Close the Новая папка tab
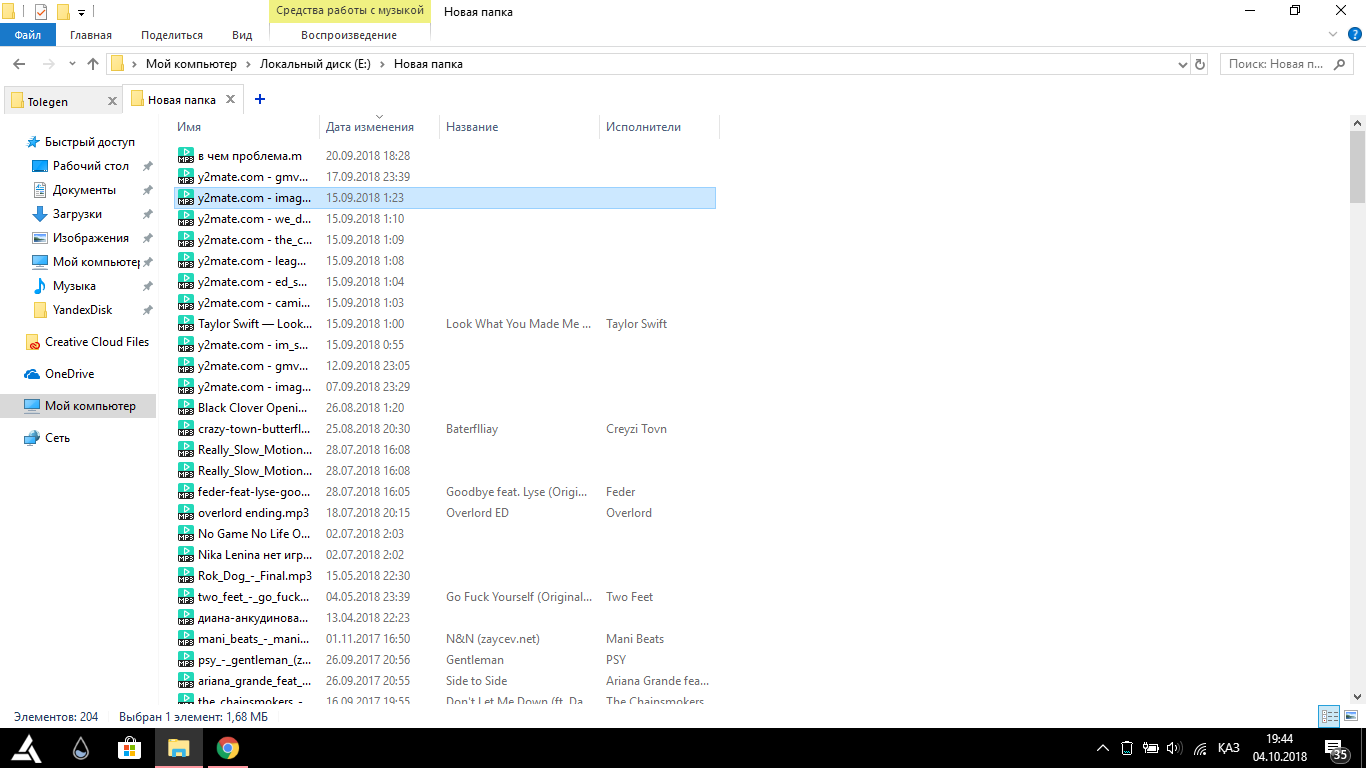 (x=230, y=100)
